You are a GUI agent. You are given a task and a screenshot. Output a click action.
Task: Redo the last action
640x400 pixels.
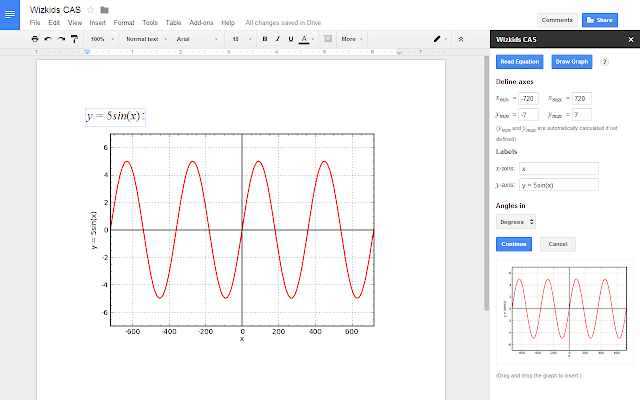[x=61, y=39]
